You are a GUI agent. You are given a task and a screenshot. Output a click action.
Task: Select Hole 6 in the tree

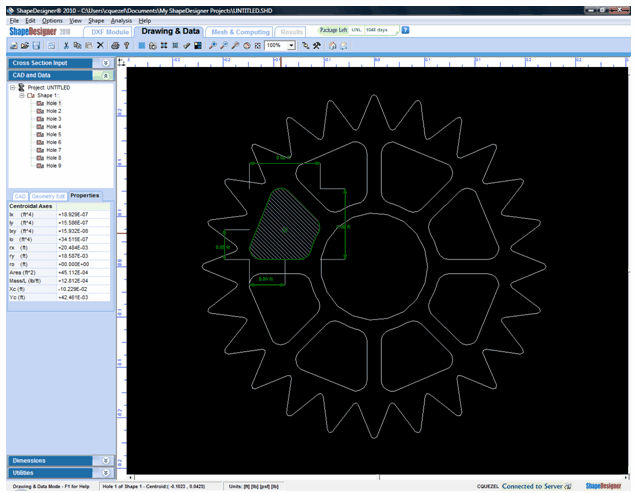54,142
